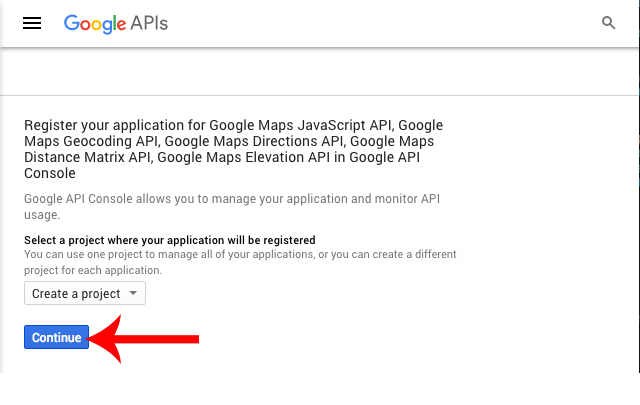Click the blue Continue button
640x405 pixels.
[x=56, y=337]
